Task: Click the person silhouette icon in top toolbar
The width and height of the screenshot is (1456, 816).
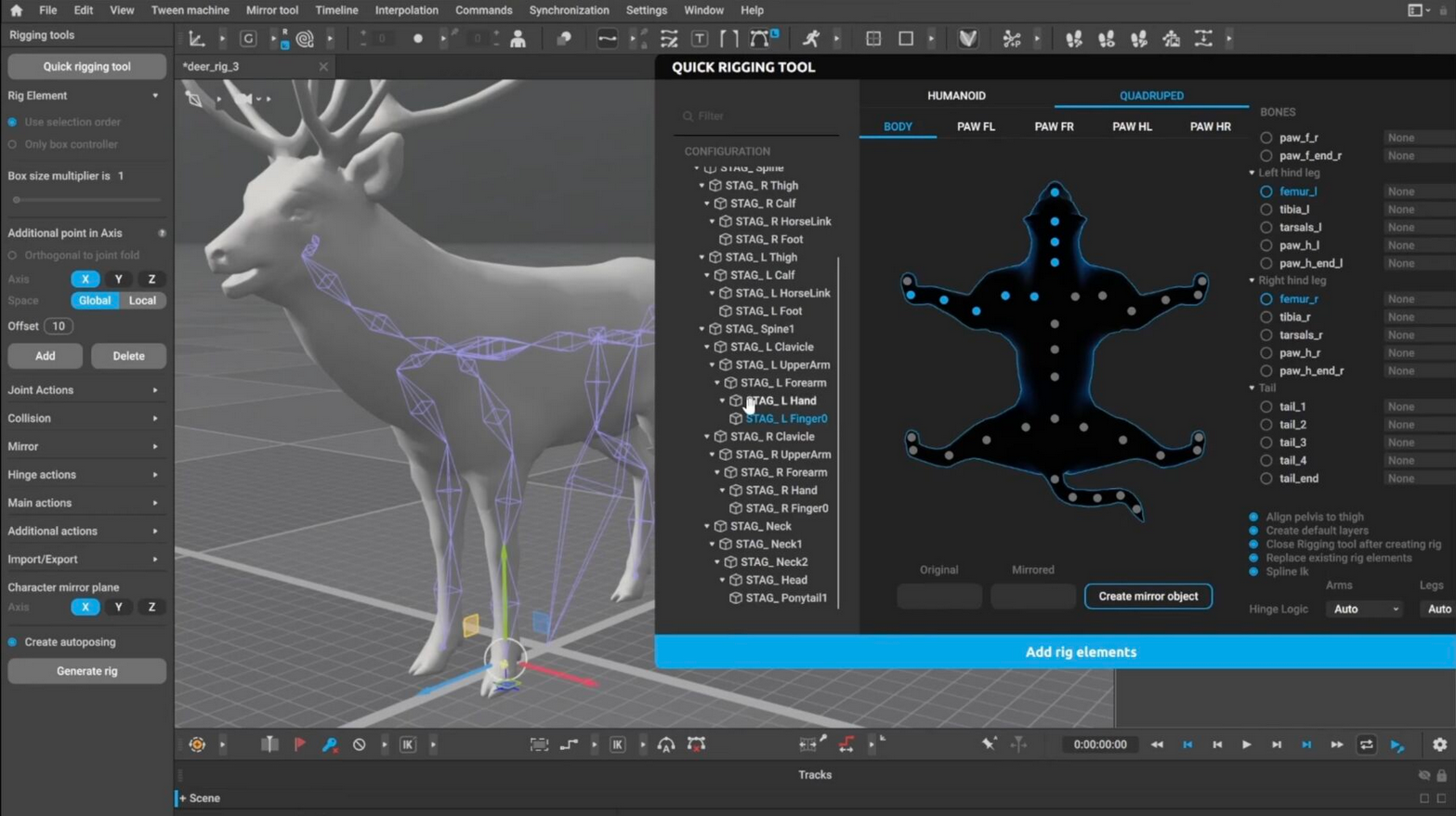Action: click(x=518, y=39)
